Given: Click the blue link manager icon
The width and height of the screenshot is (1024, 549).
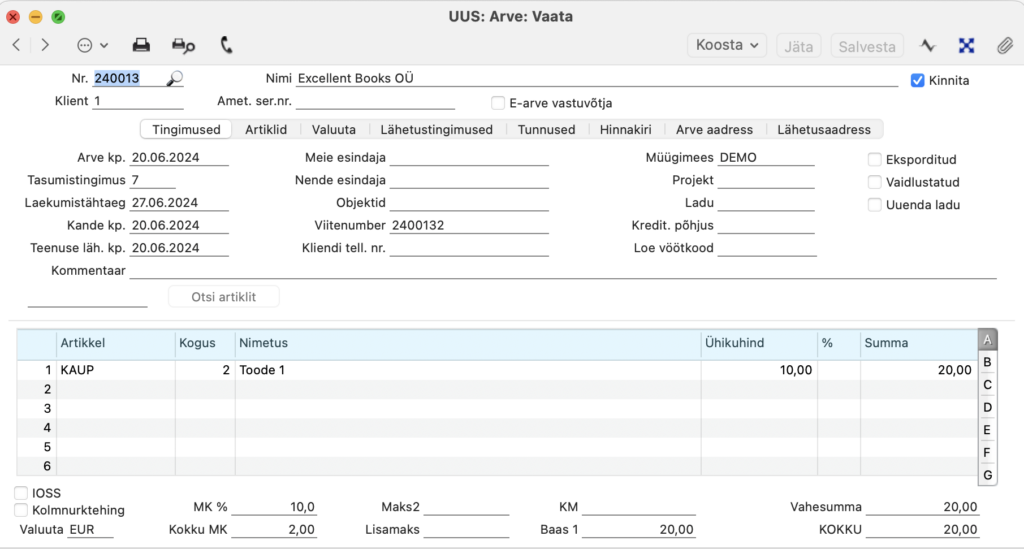Looking at the screenshot, I should pyautogui.click(x=967, y=46).
